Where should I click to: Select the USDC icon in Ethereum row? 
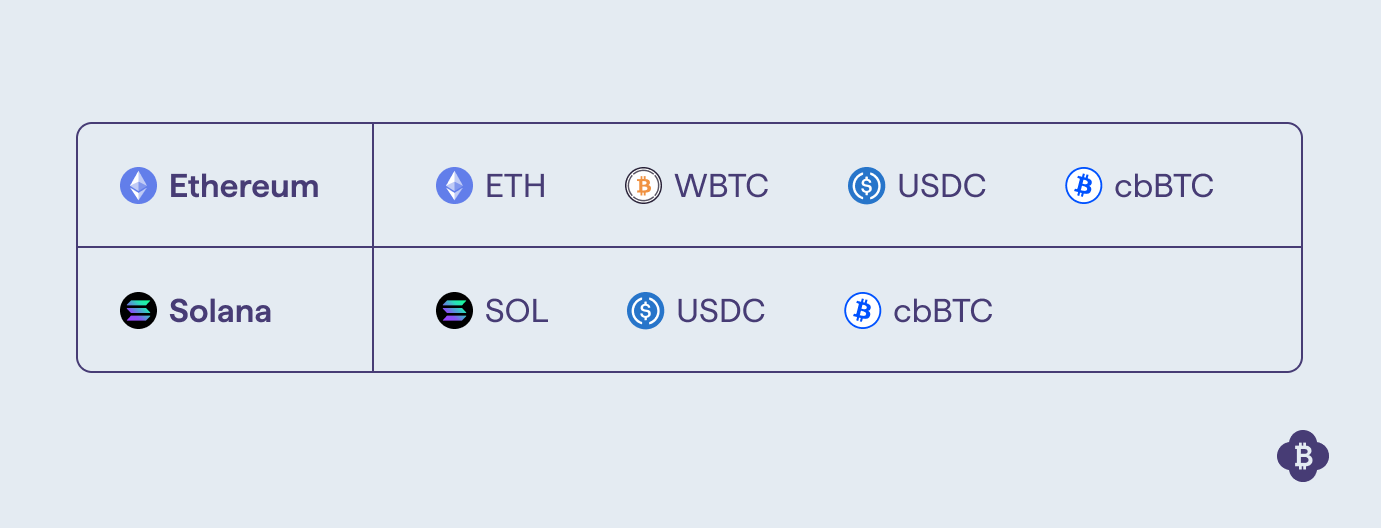[x=867, y=186]
